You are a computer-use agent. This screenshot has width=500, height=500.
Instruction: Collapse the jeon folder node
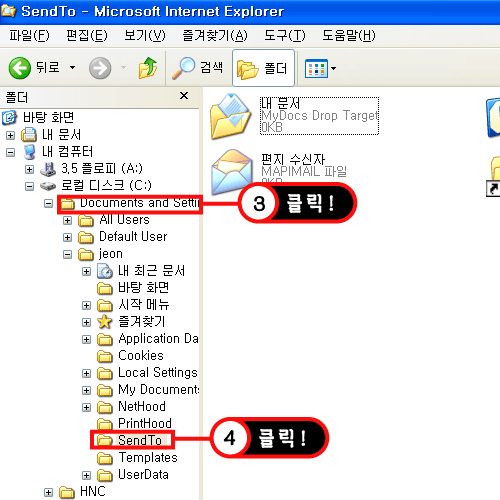(68, 255)
